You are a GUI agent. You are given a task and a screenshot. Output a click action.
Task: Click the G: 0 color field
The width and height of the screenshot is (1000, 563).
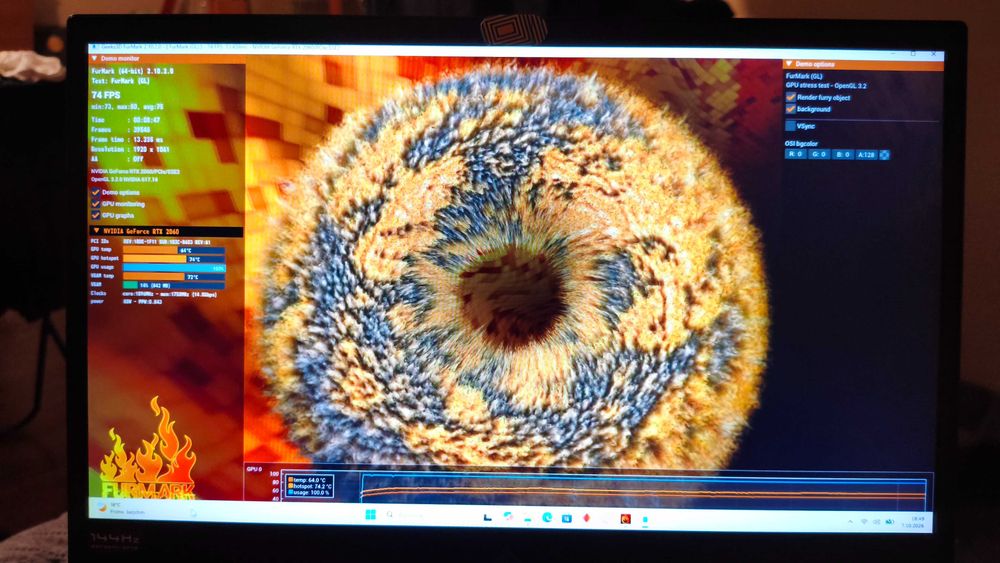tap(820, 154)
